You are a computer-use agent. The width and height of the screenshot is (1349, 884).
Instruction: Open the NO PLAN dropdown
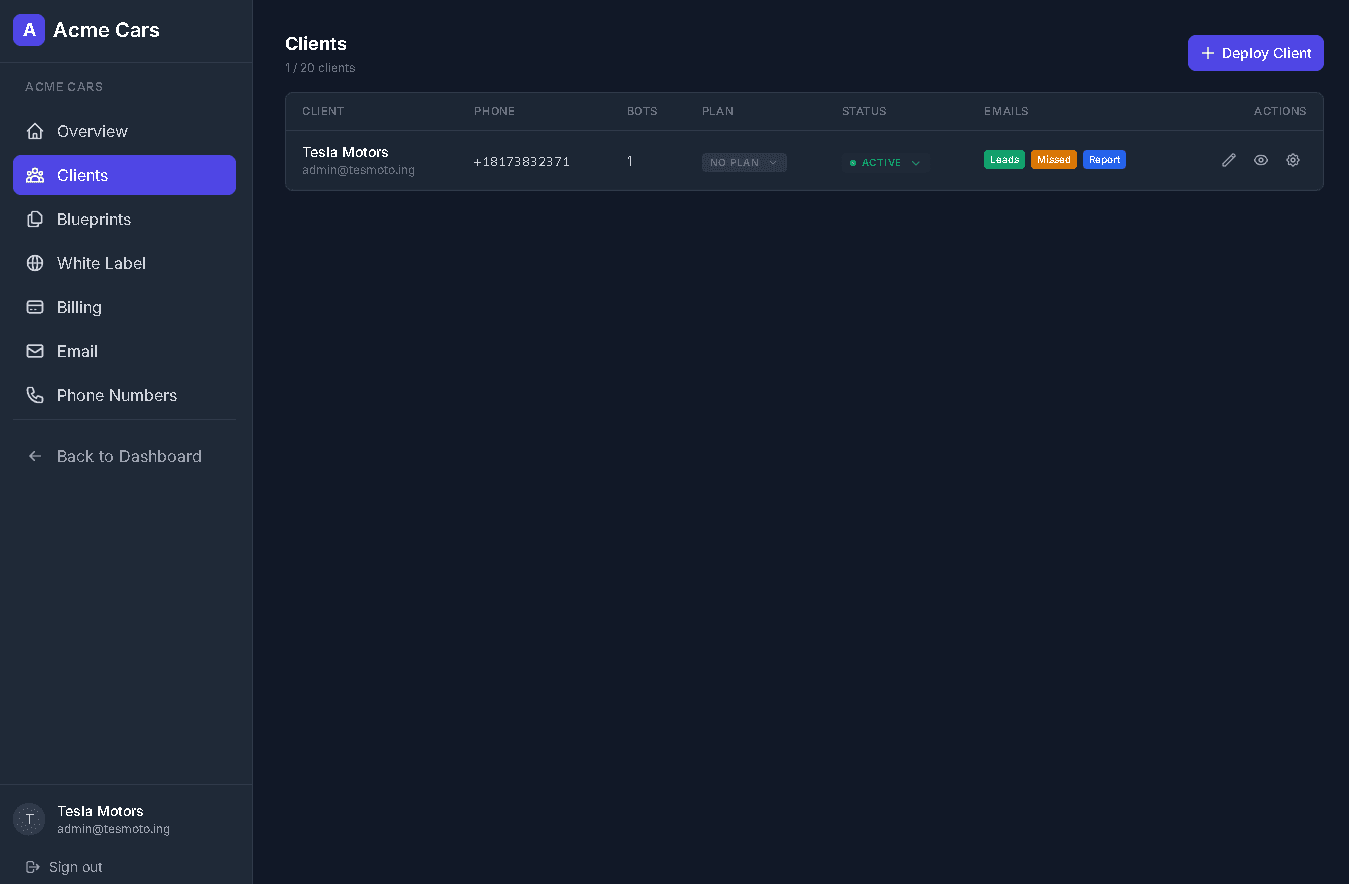744,162
